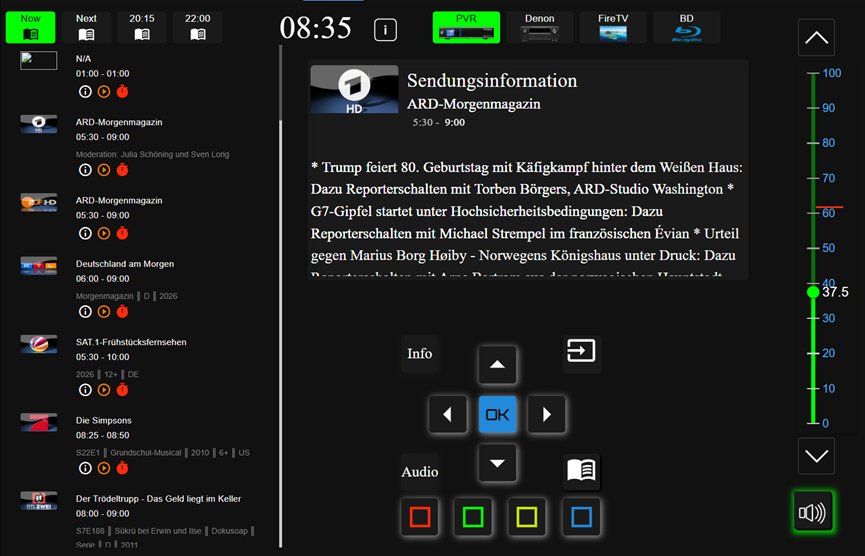Click the remote's down arrow

pyautogui.click(x=497, y=463)
